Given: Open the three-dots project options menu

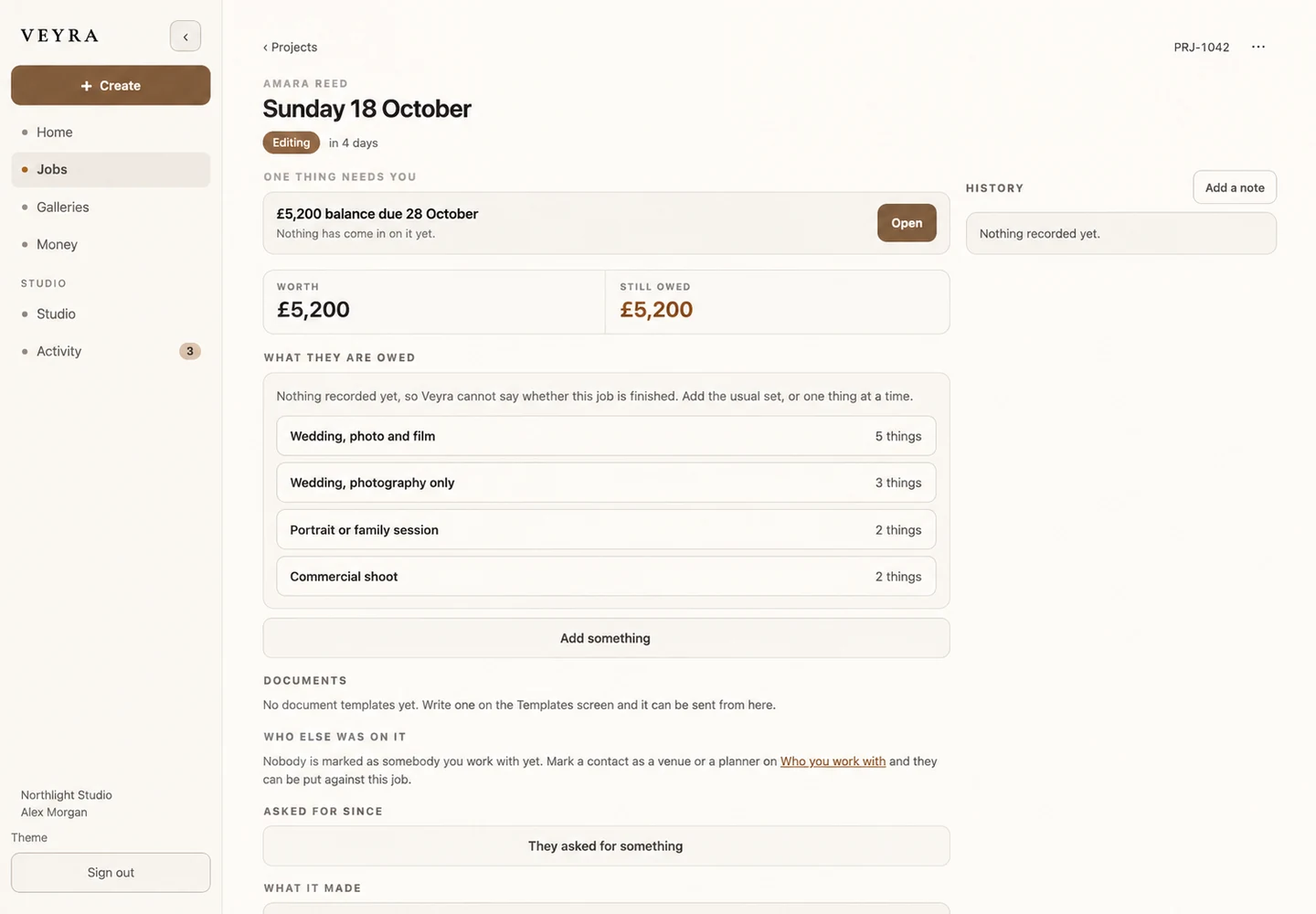Looking at the screenshot, I should point(1258,47).
